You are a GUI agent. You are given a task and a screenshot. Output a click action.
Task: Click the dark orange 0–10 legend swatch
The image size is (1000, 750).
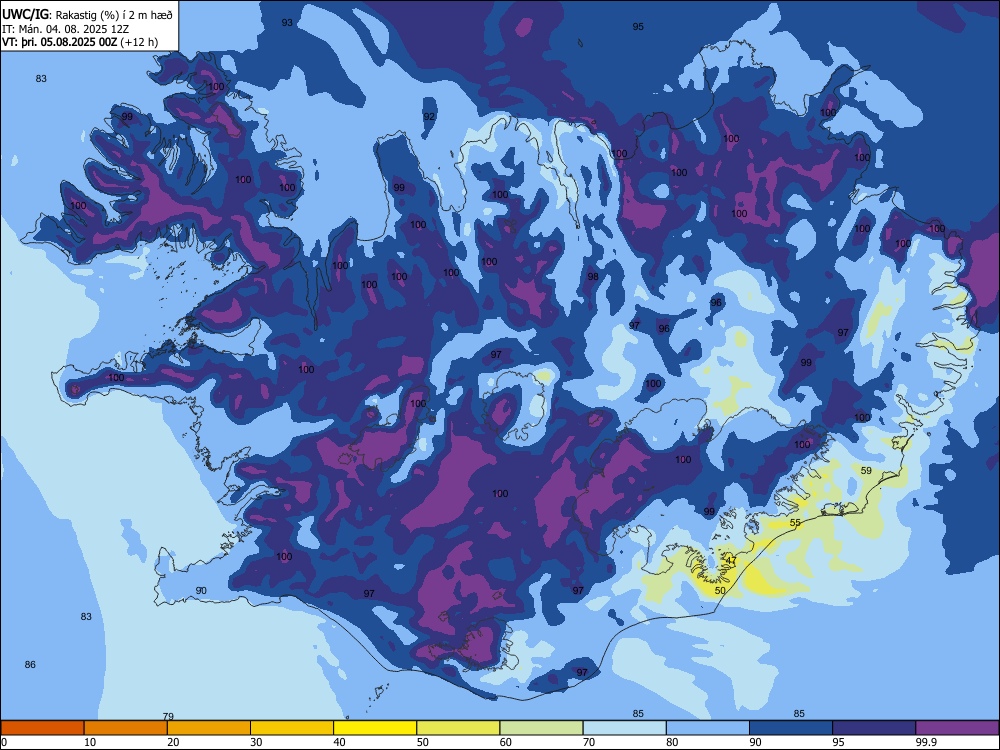point(42,728)
